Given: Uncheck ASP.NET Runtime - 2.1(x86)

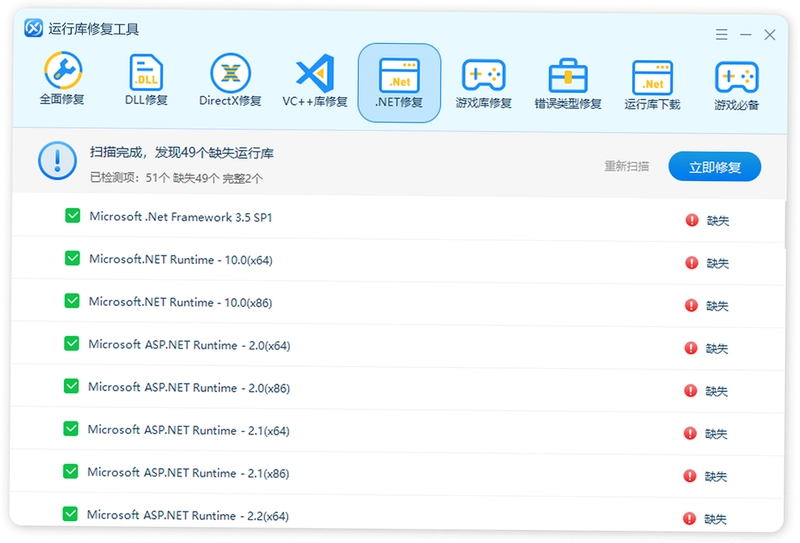Looking at the screenshot, I should point(70,471).
